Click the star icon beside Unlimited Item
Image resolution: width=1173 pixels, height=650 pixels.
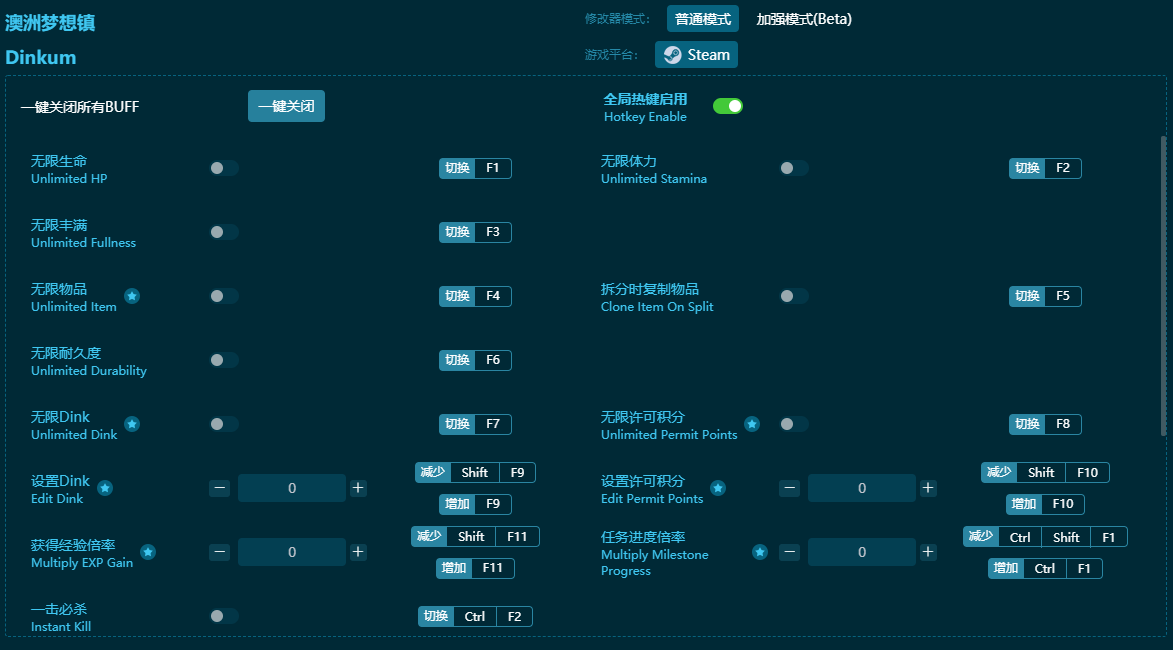(x=132, y=296)
